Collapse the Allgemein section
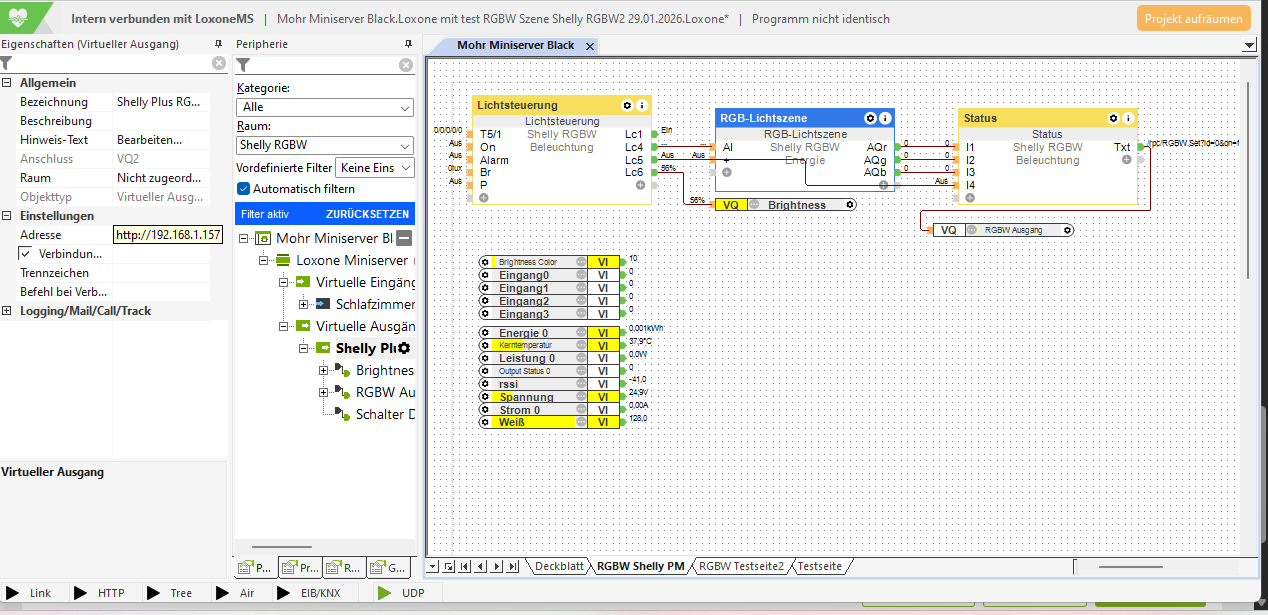 click(7, 83)
